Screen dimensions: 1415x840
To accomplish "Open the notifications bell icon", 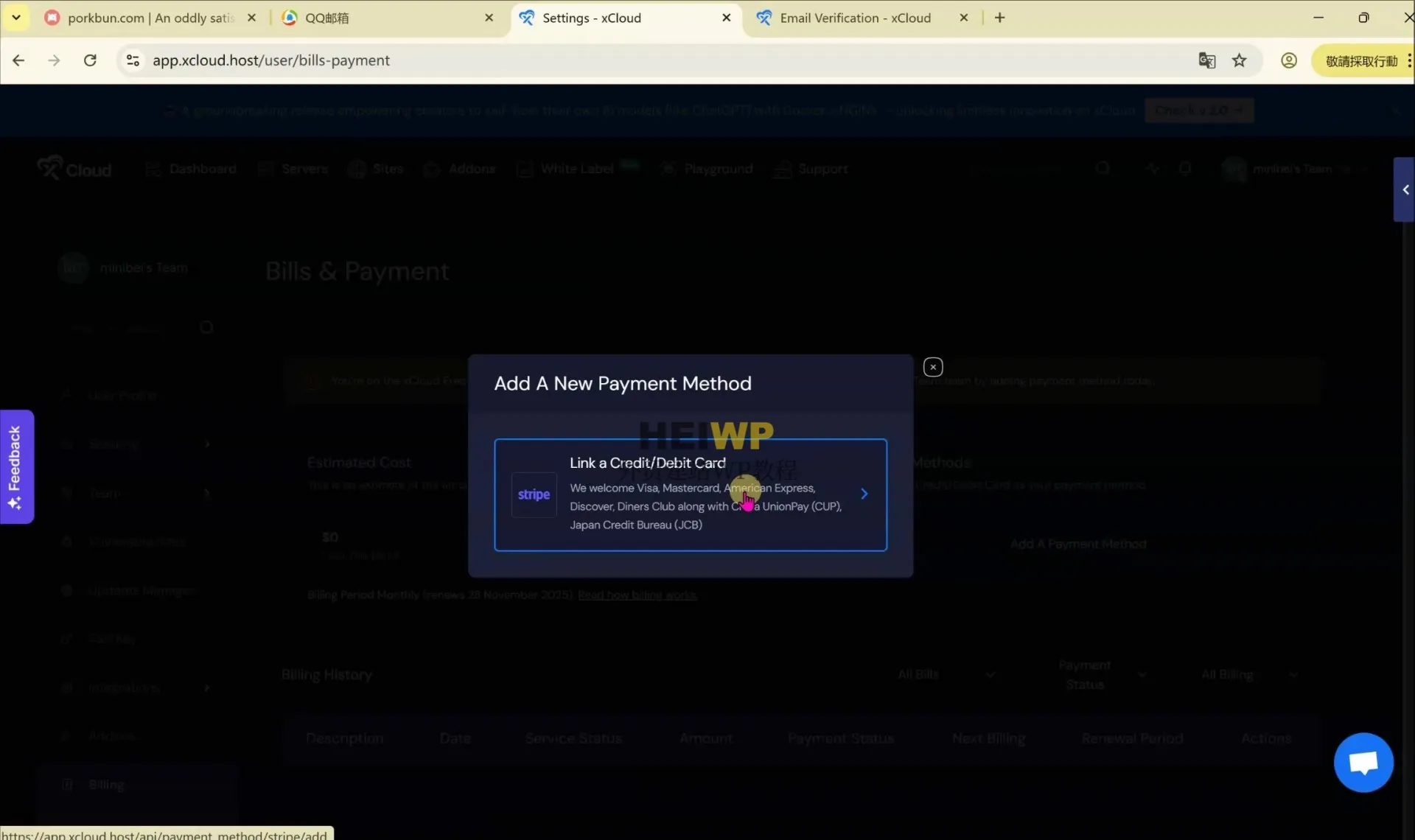I will click(x=1186, y=168).
